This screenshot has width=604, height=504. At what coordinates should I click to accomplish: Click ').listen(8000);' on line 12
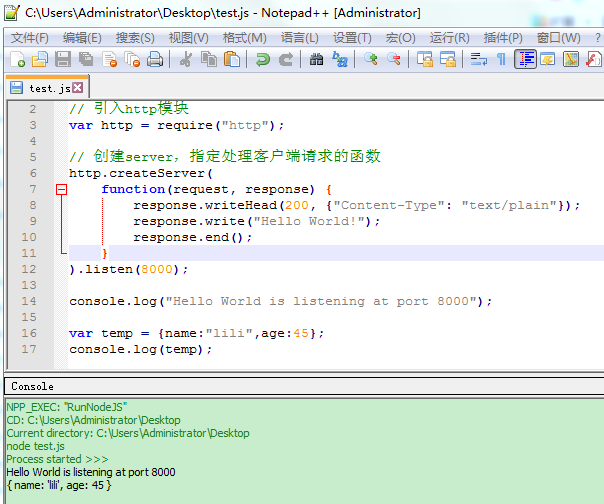129,269
